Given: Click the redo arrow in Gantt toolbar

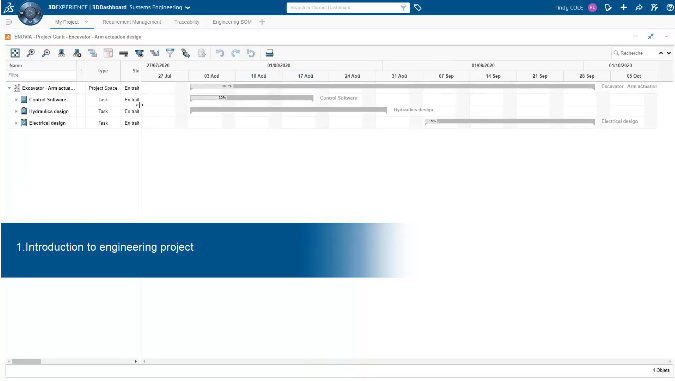Looking at the screenshot, I should (235, 53).
